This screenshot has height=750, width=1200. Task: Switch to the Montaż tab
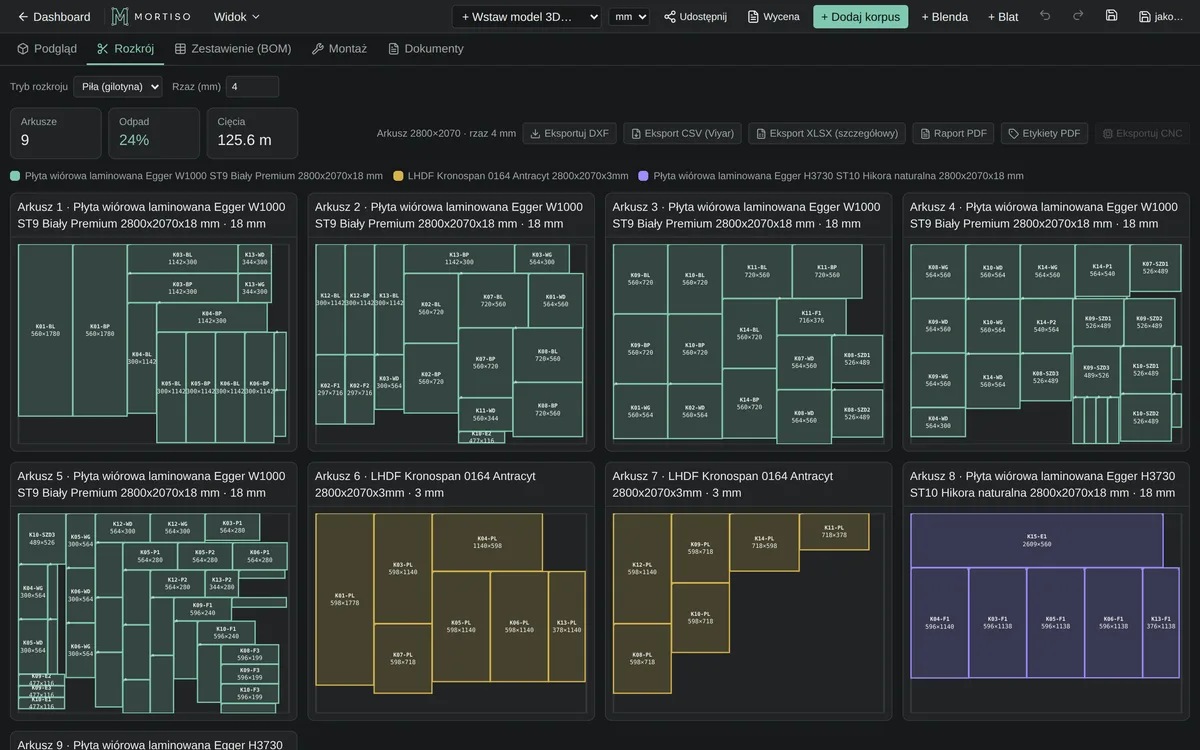(x=339, y=48)
